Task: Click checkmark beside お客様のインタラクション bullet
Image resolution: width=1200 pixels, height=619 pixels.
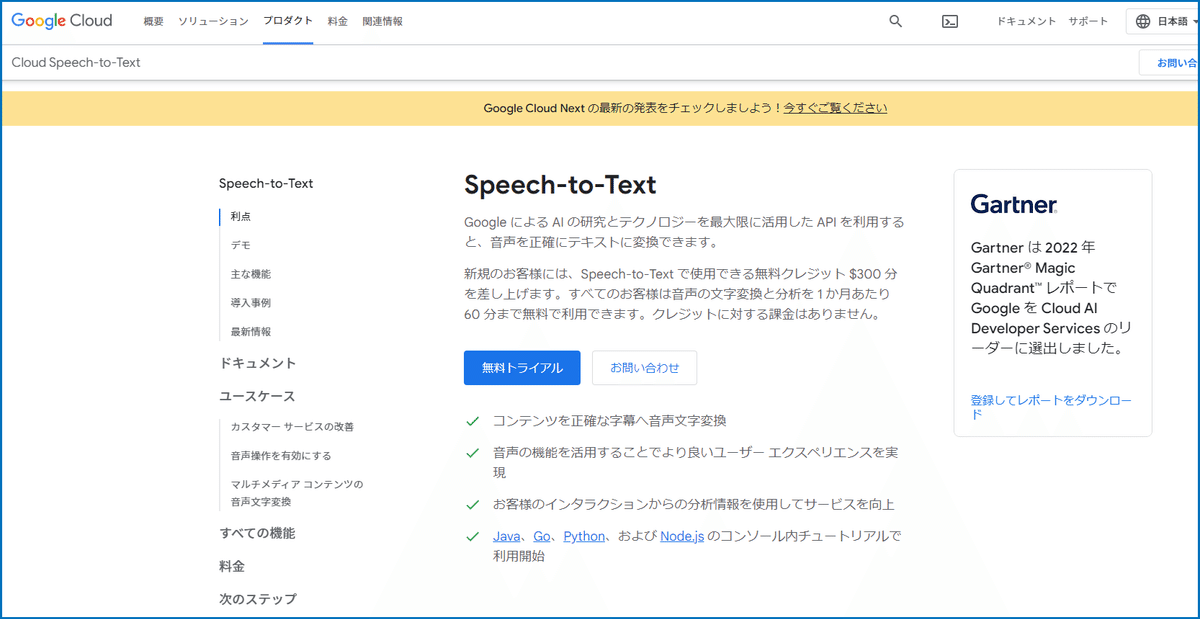Action: coord(473,505)
